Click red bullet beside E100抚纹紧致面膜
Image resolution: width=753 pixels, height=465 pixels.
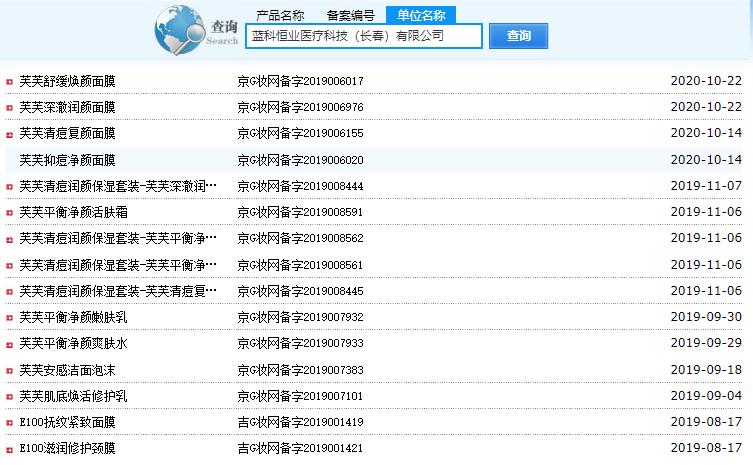tap(9, 423)
